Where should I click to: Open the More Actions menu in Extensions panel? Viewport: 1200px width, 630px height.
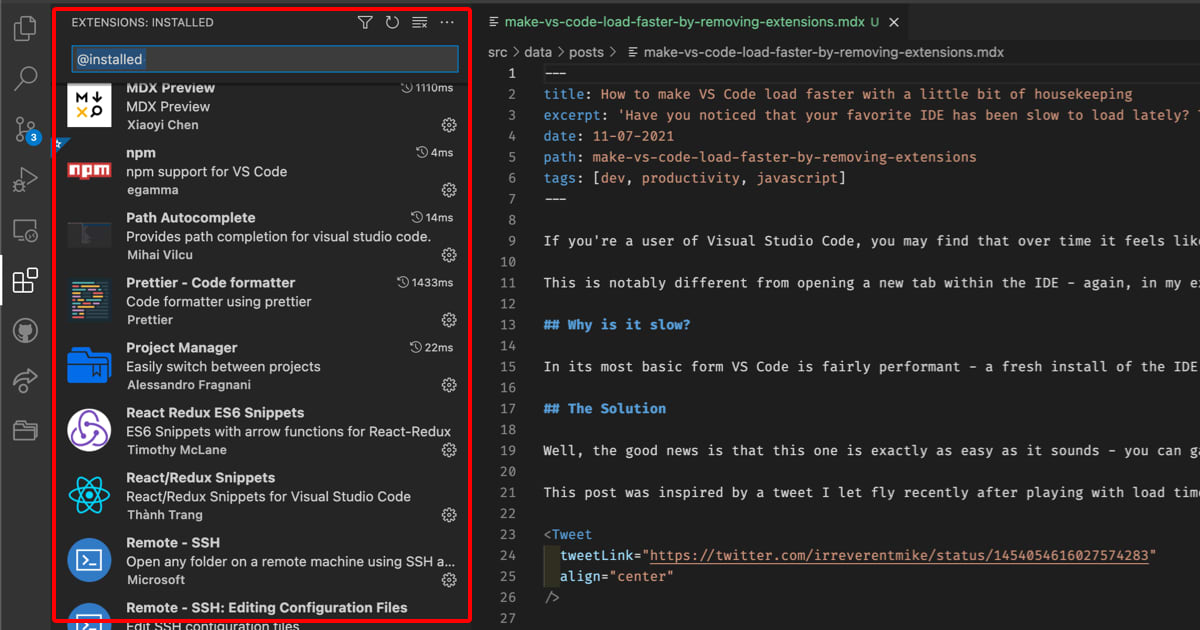point(447,22)
